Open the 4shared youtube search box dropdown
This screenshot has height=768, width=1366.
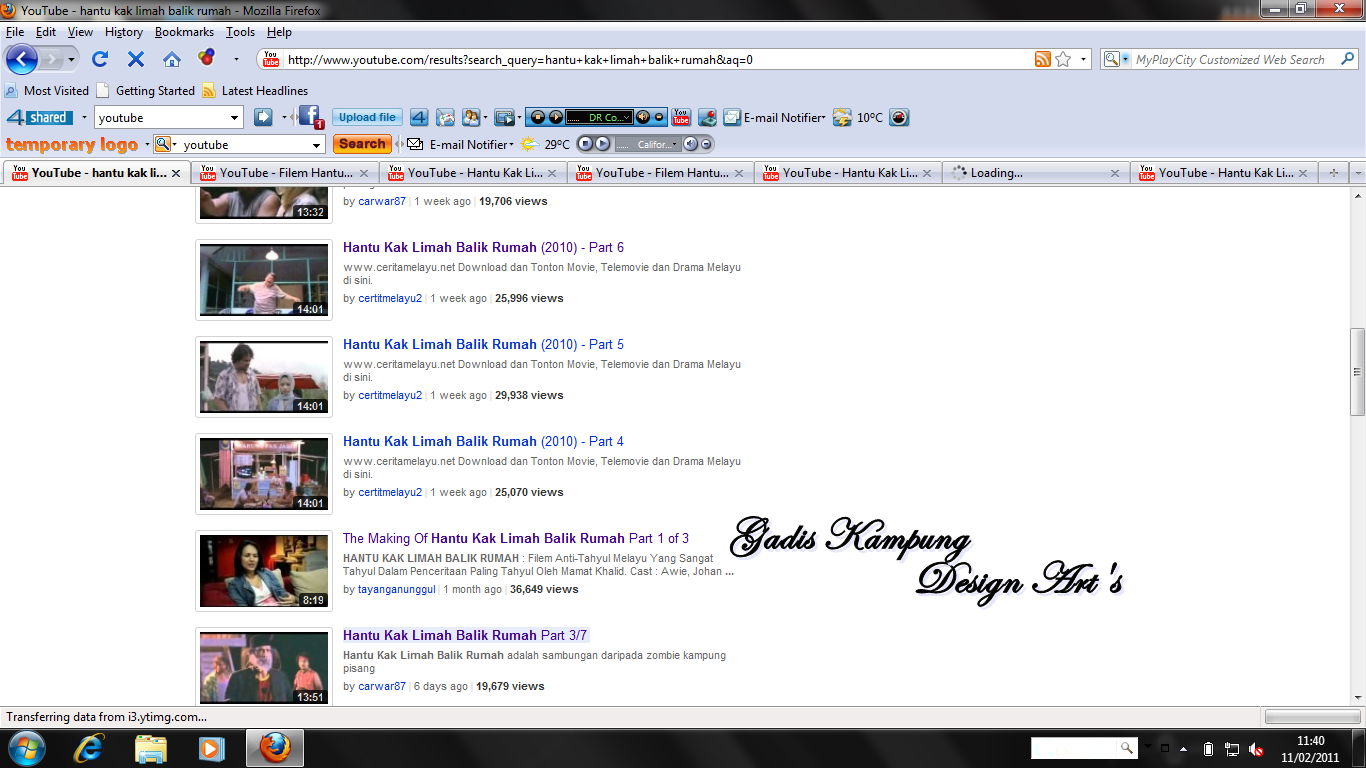pos(235,118)
